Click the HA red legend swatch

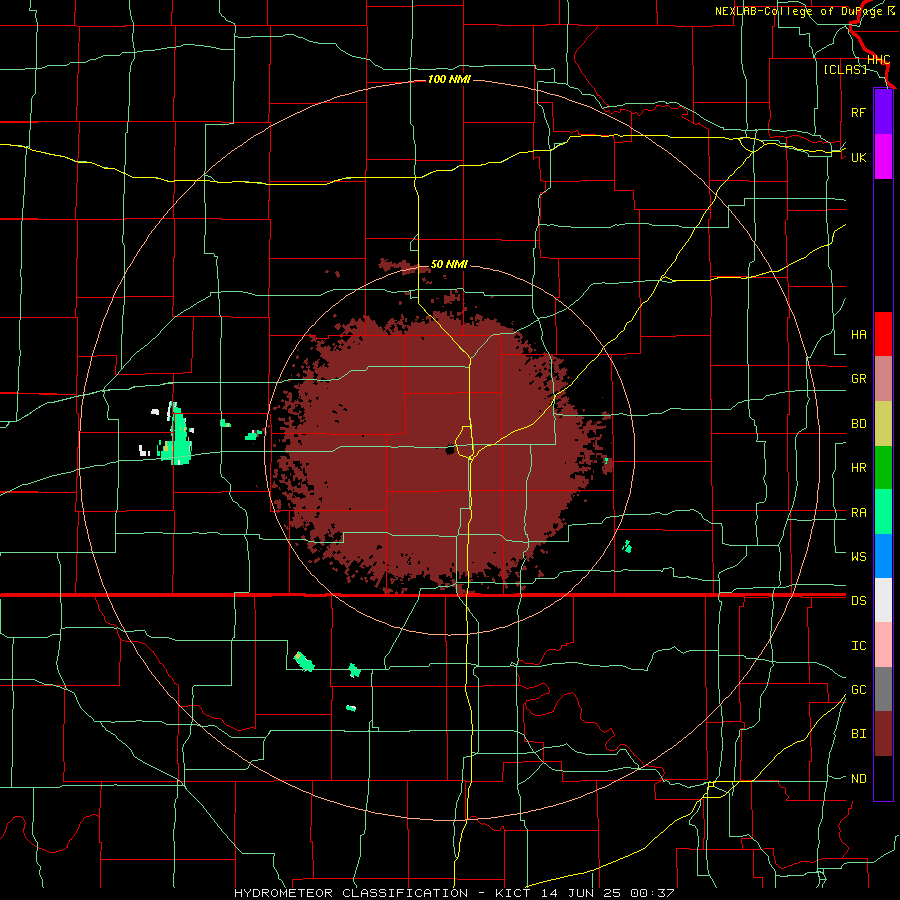883,334
